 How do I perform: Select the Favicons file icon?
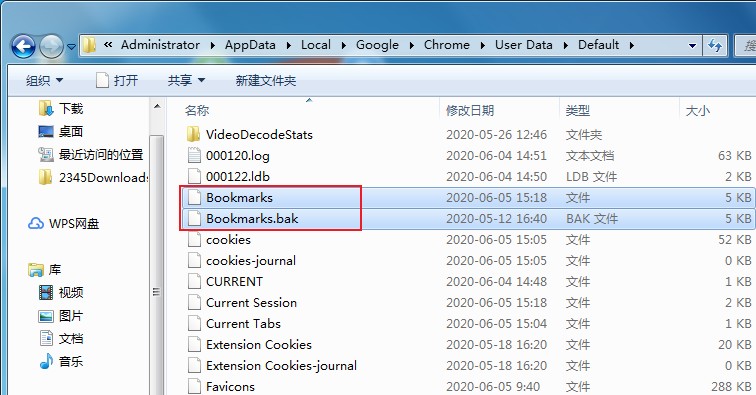[194, 386]
